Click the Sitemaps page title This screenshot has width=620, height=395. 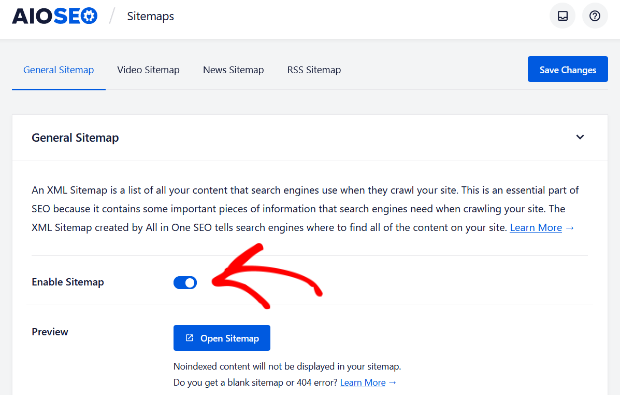pos(150,16)
